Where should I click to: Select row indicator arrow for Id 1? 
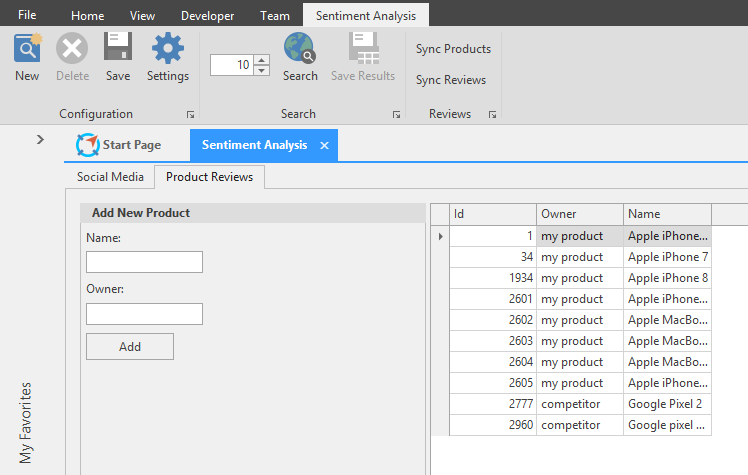(440, 236)
